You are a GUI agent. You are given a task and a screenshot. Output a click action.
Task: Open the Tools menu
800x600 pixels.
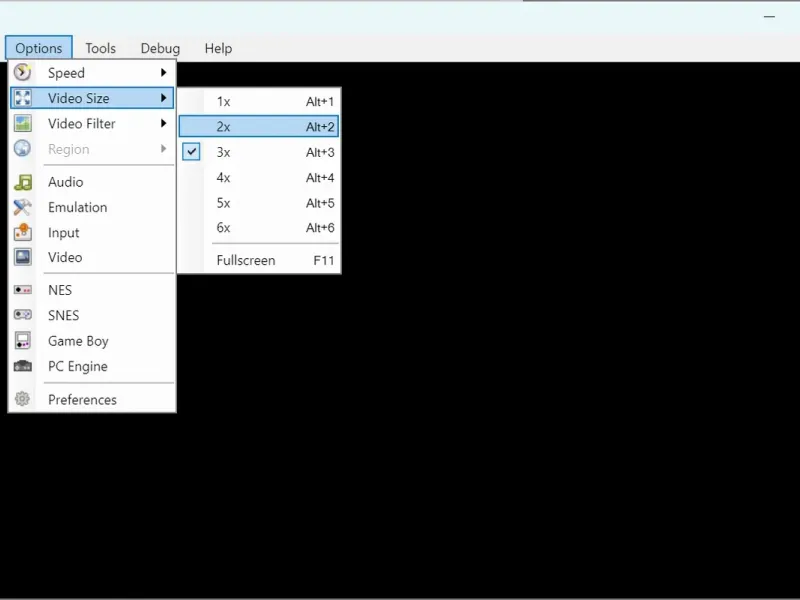click(x=101, y=48)
